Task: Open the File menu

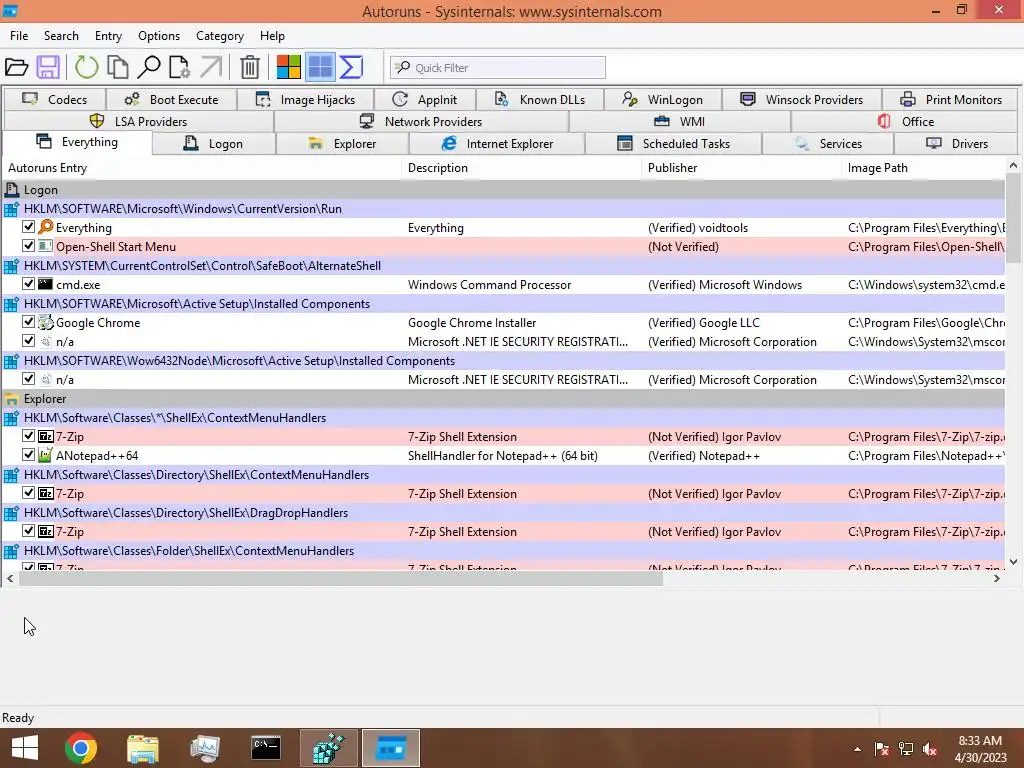Action: pos(19,36)
